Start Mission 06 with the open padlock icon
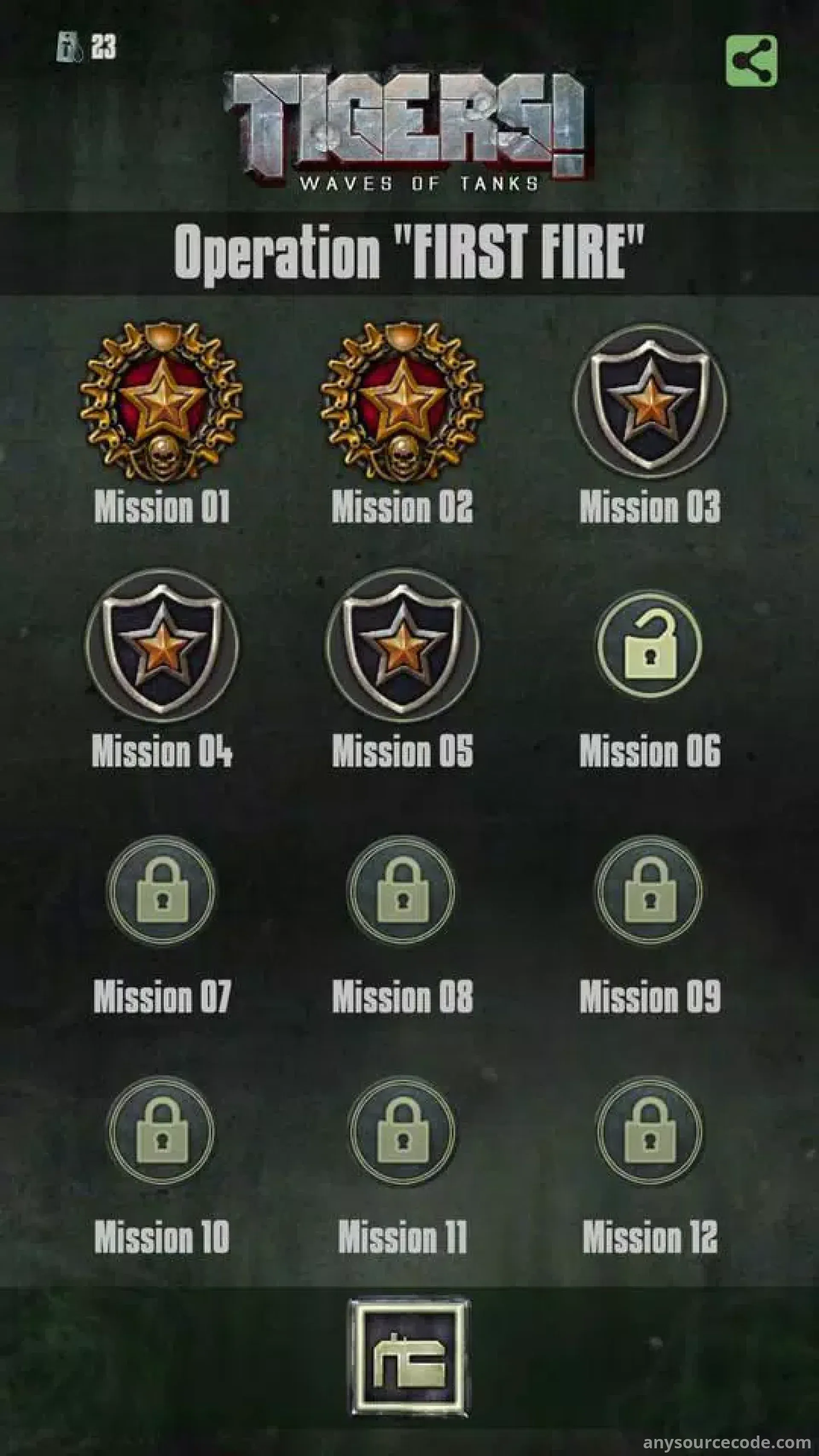The image size is (819, 1456). (650, 645)
